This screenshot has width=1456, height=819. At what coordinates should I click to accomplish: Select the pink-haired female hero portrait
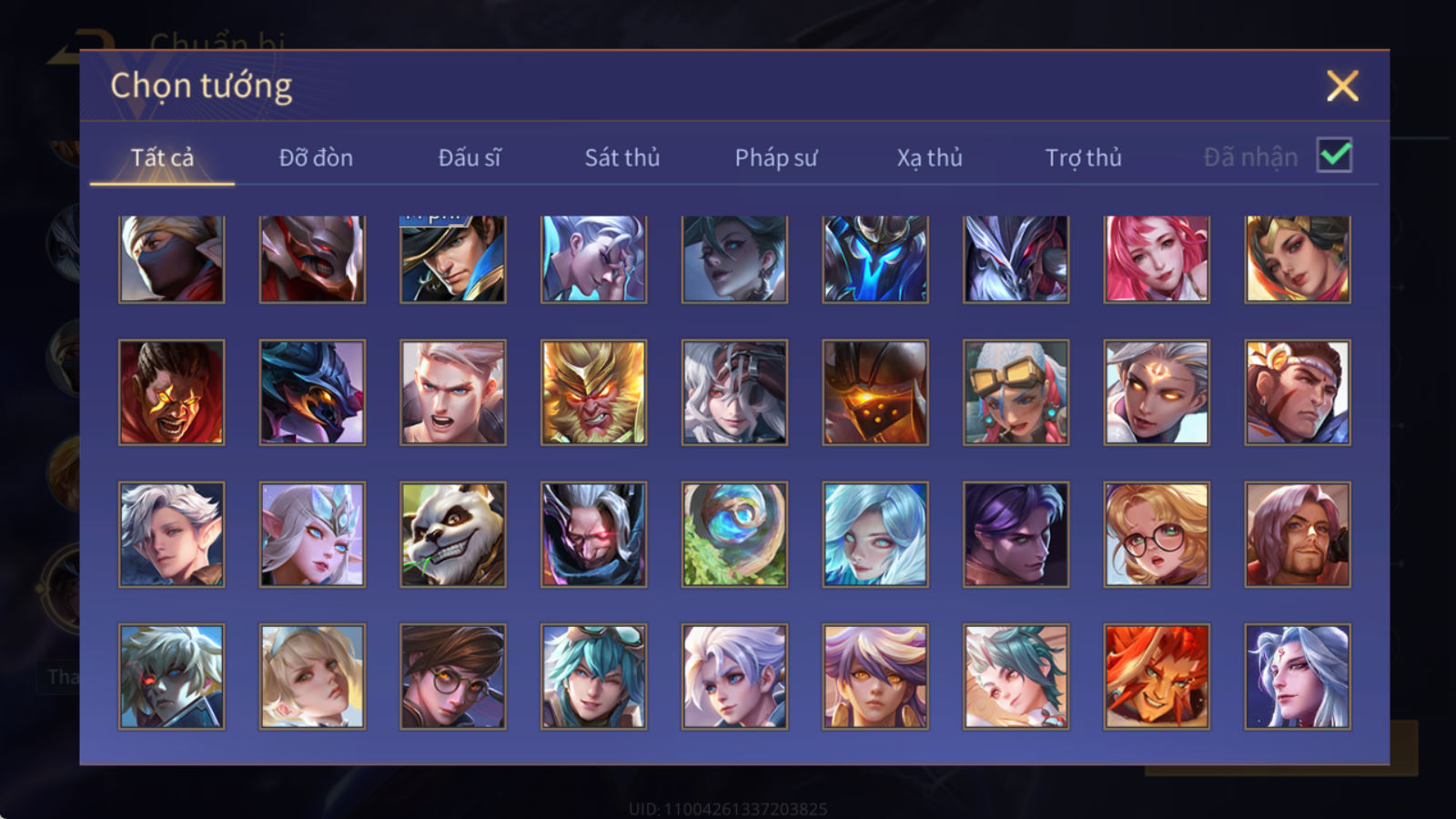[1157, 258]
